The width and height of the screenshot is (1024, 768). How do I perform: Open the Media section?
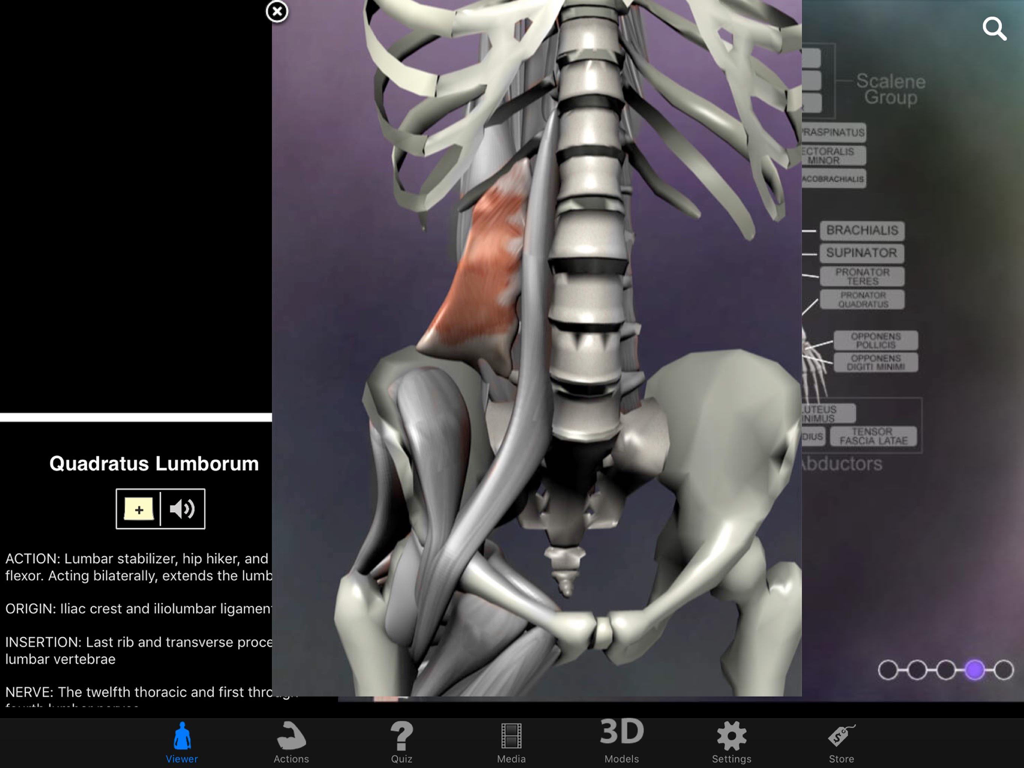[511, 740]
